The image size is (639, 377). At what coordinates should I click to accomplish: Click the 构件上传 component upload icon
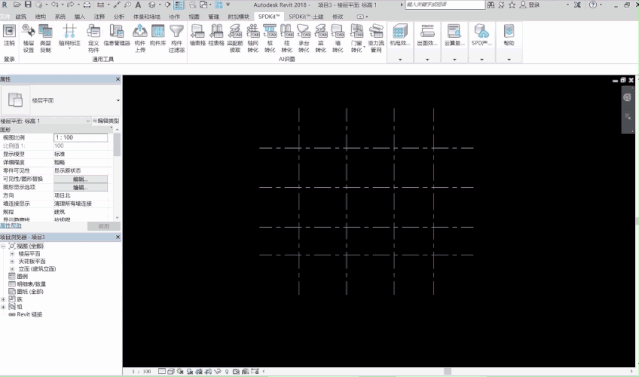(140, 31)
